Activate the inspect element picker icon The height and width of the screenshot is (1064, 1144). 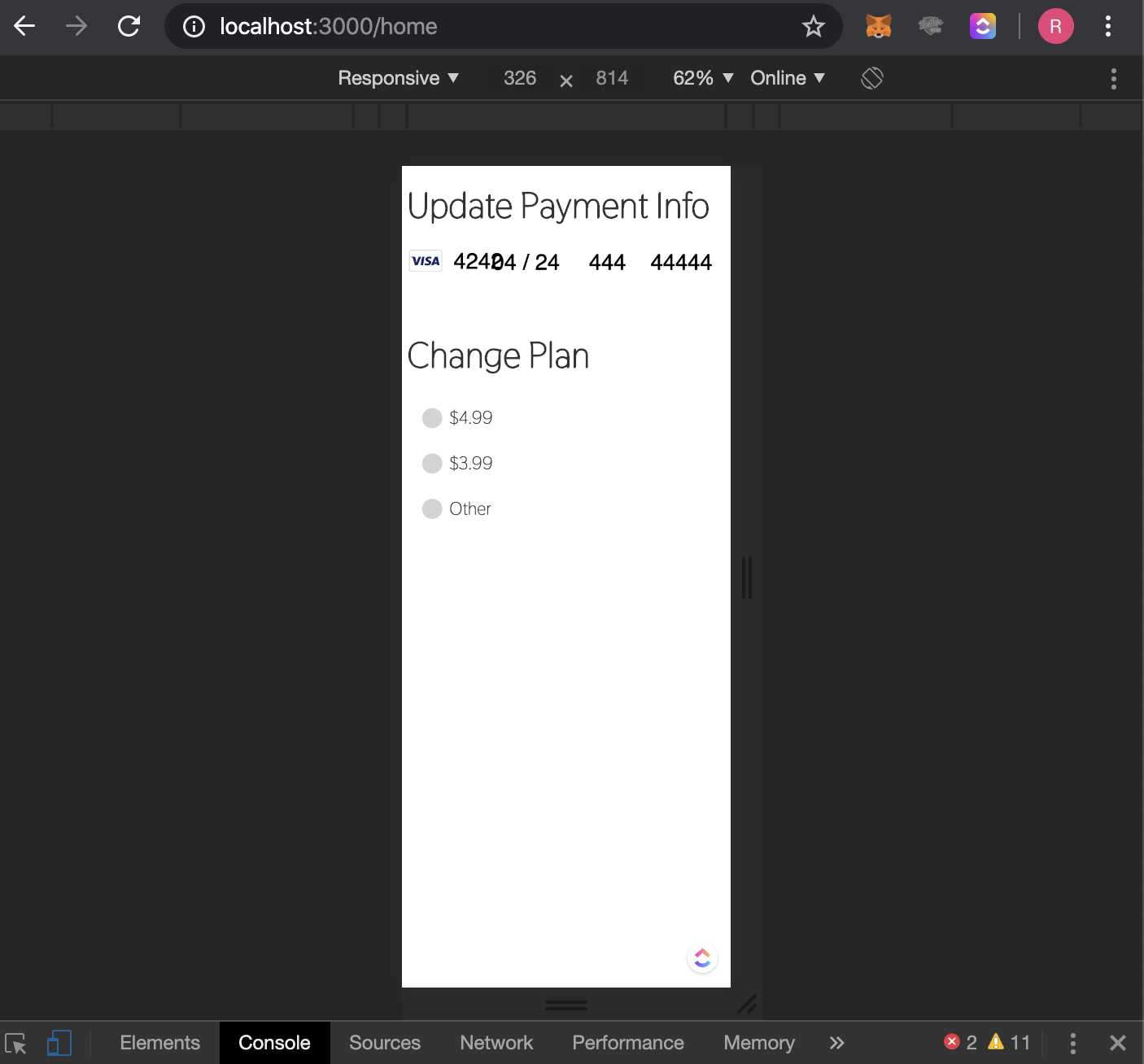(15, 1043)
